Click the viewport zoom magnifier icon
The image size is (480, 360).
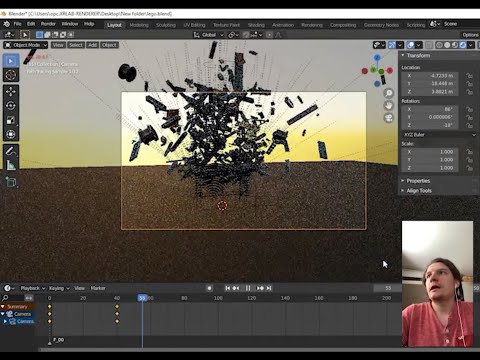pos(389,93)
